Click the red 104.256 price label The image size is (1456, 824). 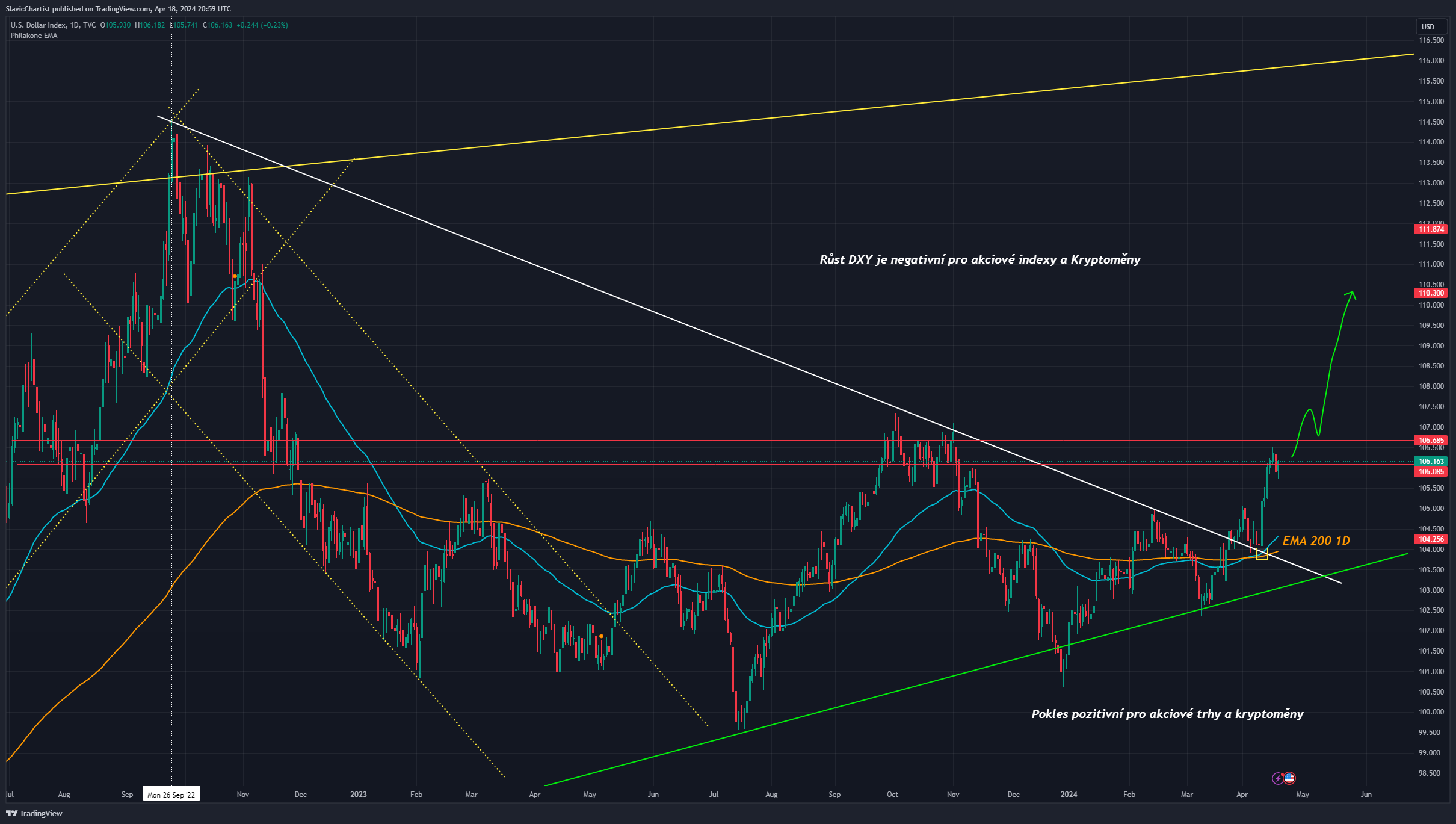(x=1431, y=539)
